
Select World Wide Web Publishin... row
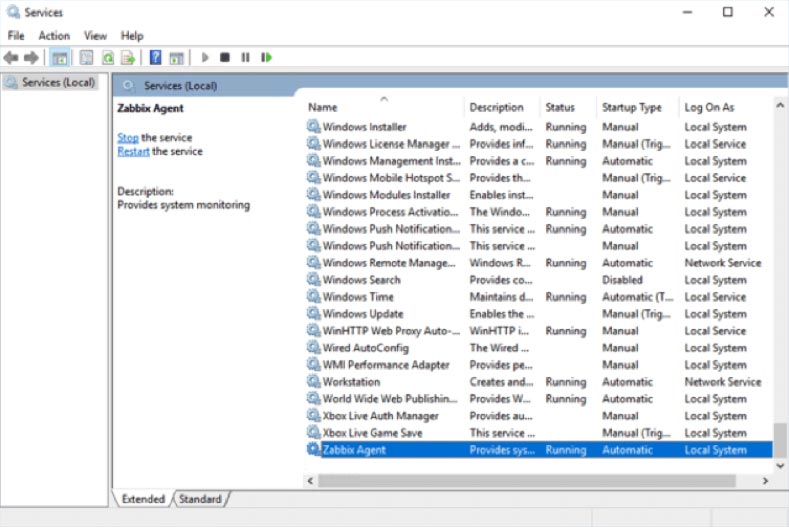[x=539, y=399]
